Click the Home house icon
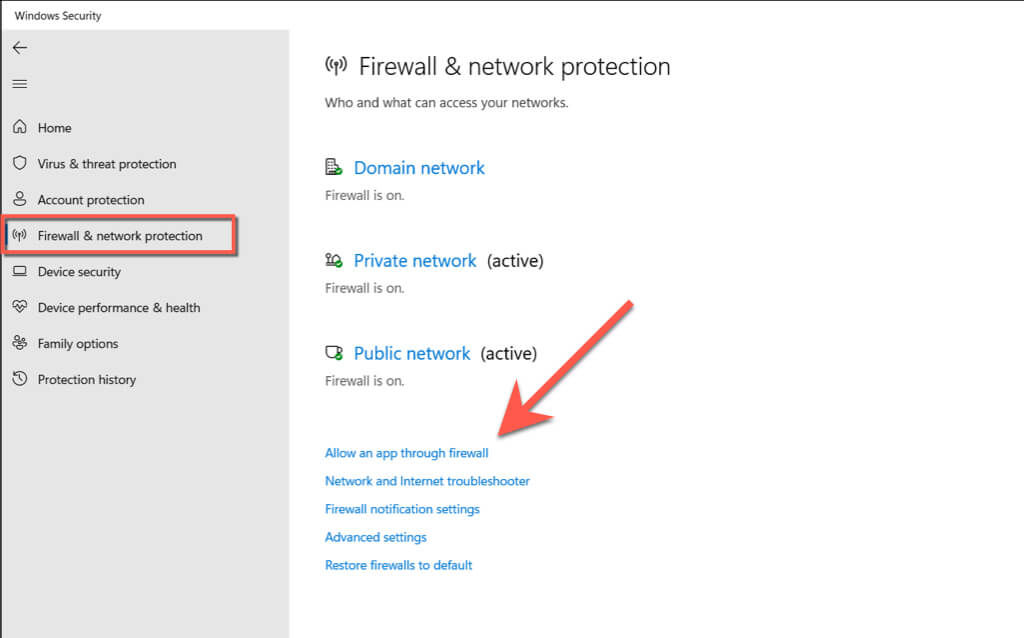1024x638 pixels. click(19, 128)
